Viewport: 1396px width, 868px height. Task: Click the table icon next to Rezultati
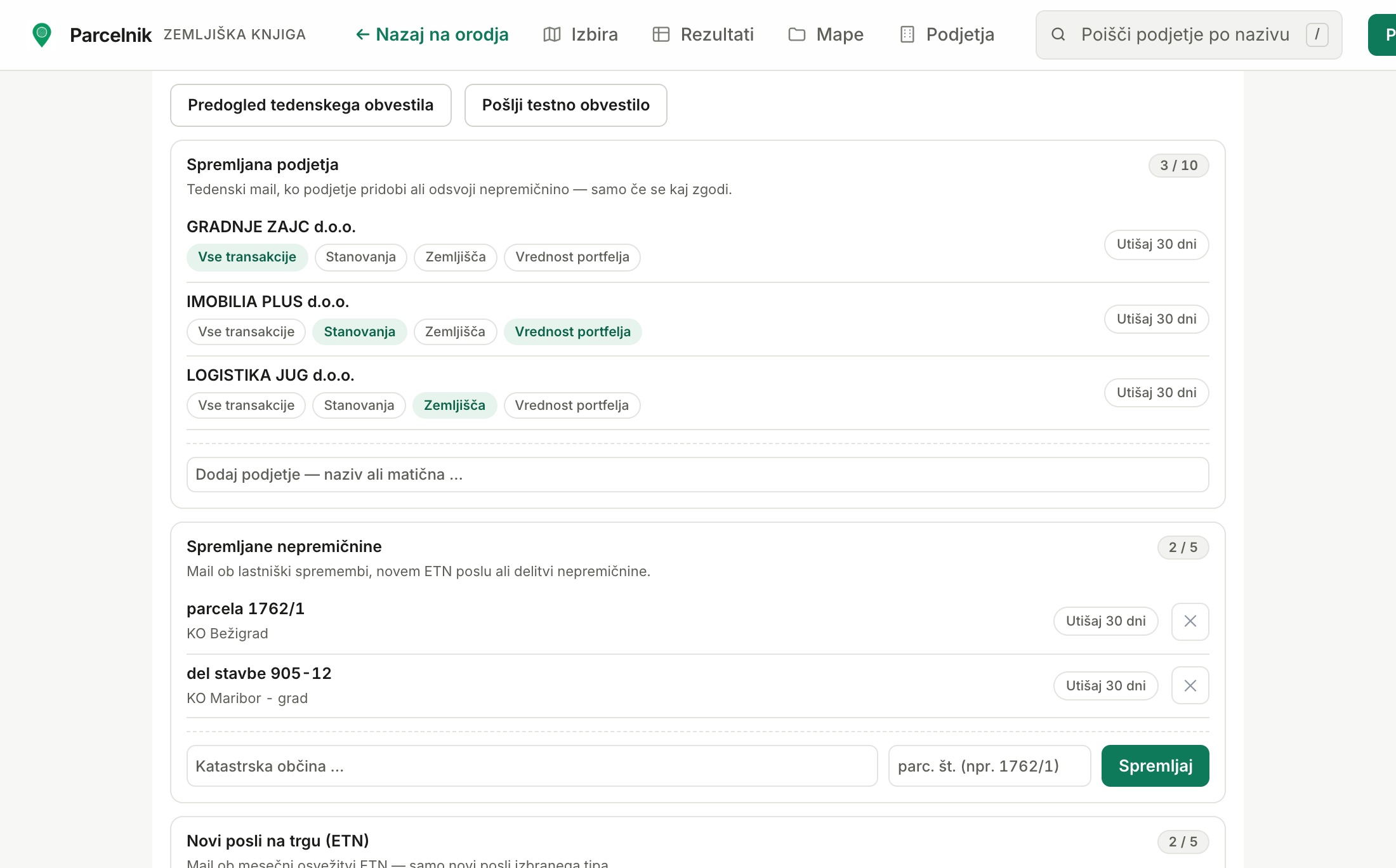pos(661,34)
